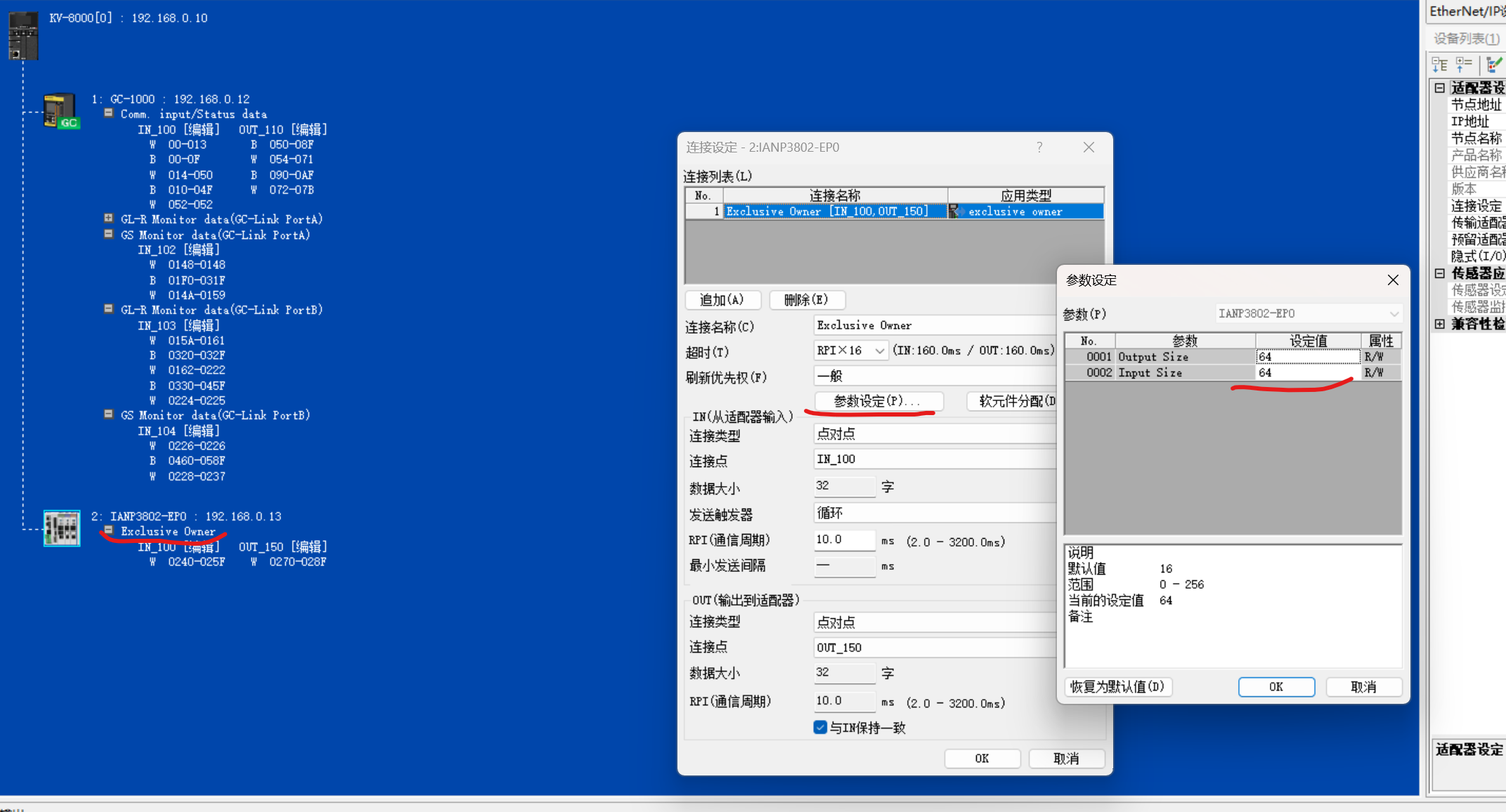The height and width of the screenshot is (812, 1506).
Task: Click the expand-all tree icon in side panel
Action: pyautogui.click(x=1440, y=65)
